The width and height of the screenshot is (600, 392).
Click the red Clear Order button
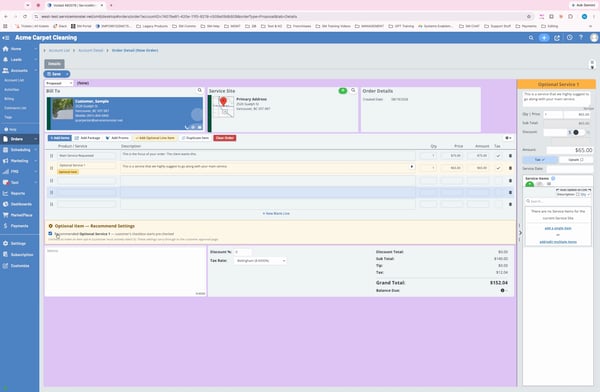tap(225, 138)
